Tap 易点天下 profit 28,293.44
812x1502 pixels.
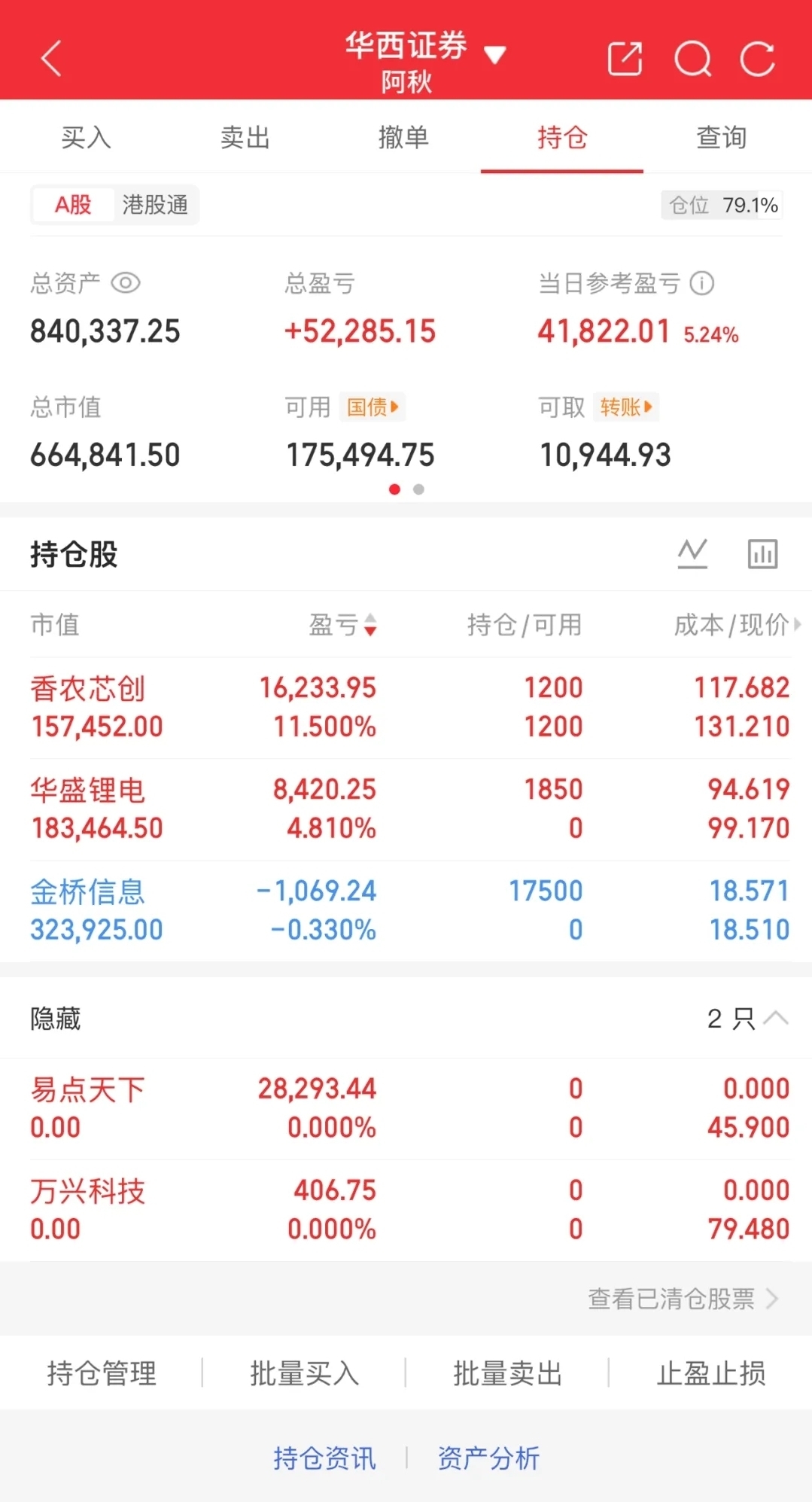(x=317, y=1089)
